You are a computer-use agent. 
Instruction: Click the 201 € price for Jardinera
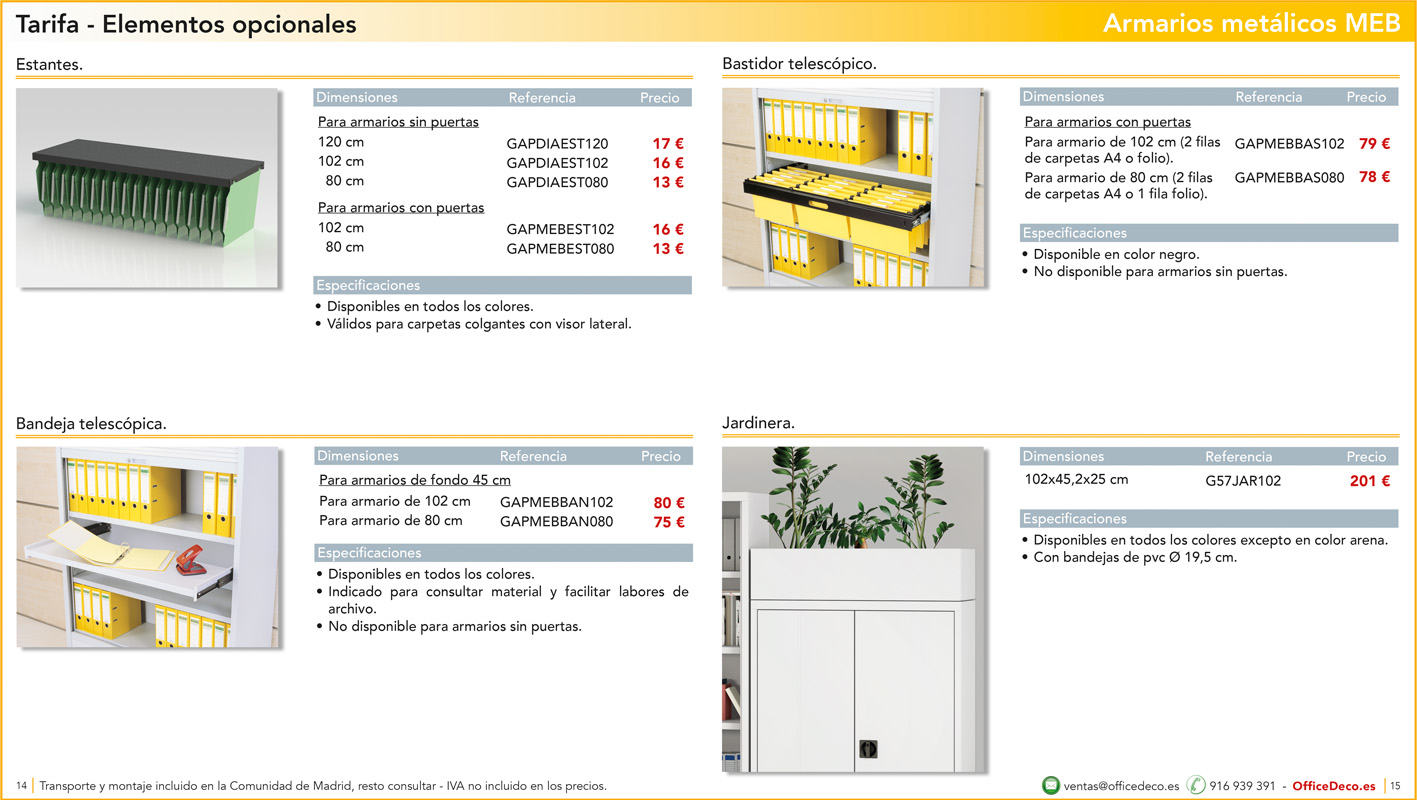(1369, 481)
